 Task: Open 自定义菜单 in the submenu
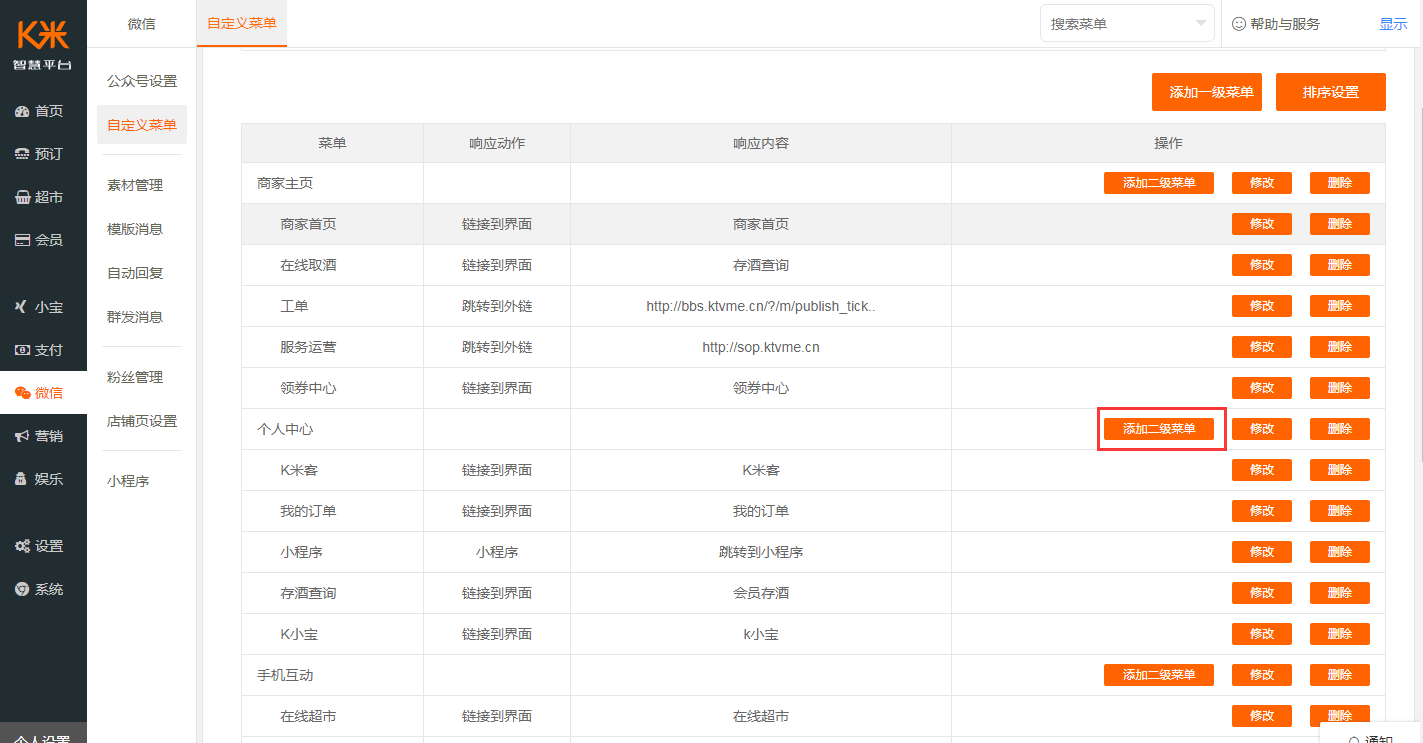tap(142, 125)
